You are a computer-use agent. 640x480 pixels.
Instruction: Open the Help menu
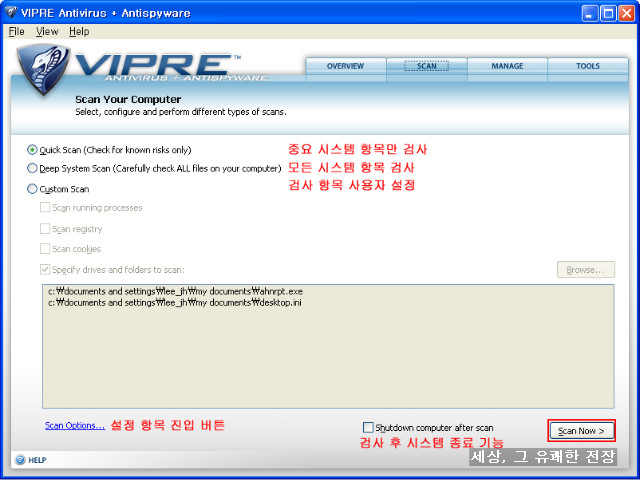(x=79, y=31)
